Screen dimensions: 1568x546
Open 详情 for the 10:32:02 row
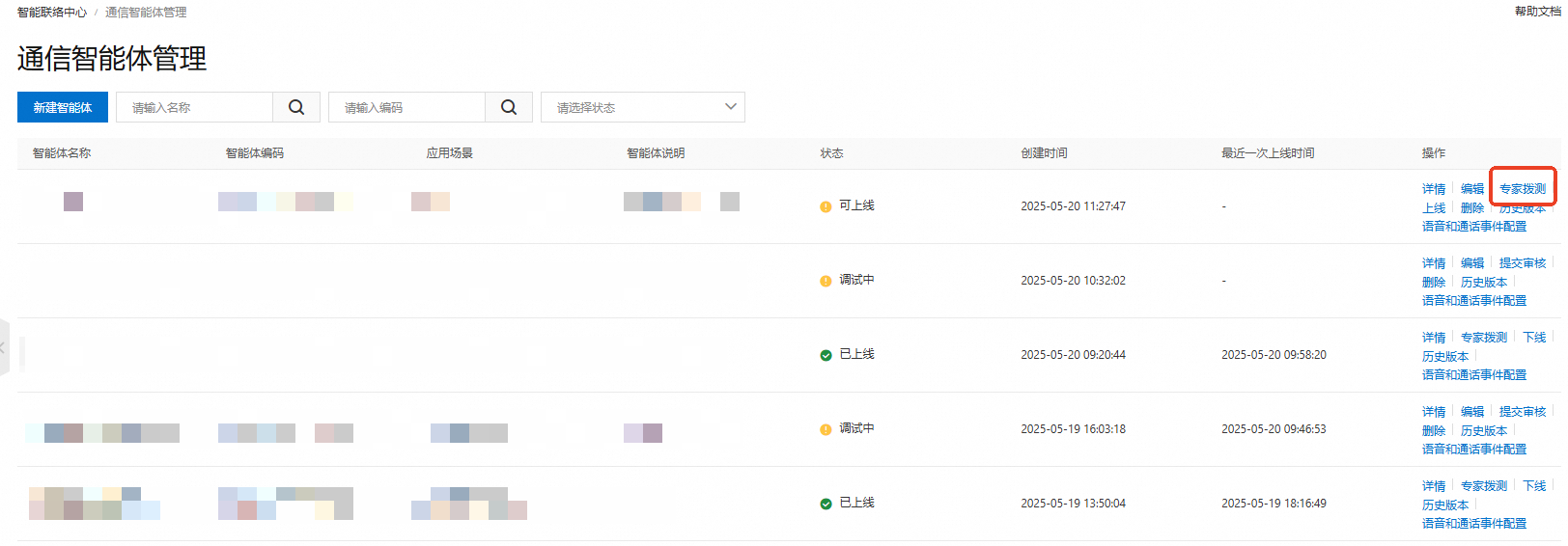pyautogui.click(x=1434, y=263)
